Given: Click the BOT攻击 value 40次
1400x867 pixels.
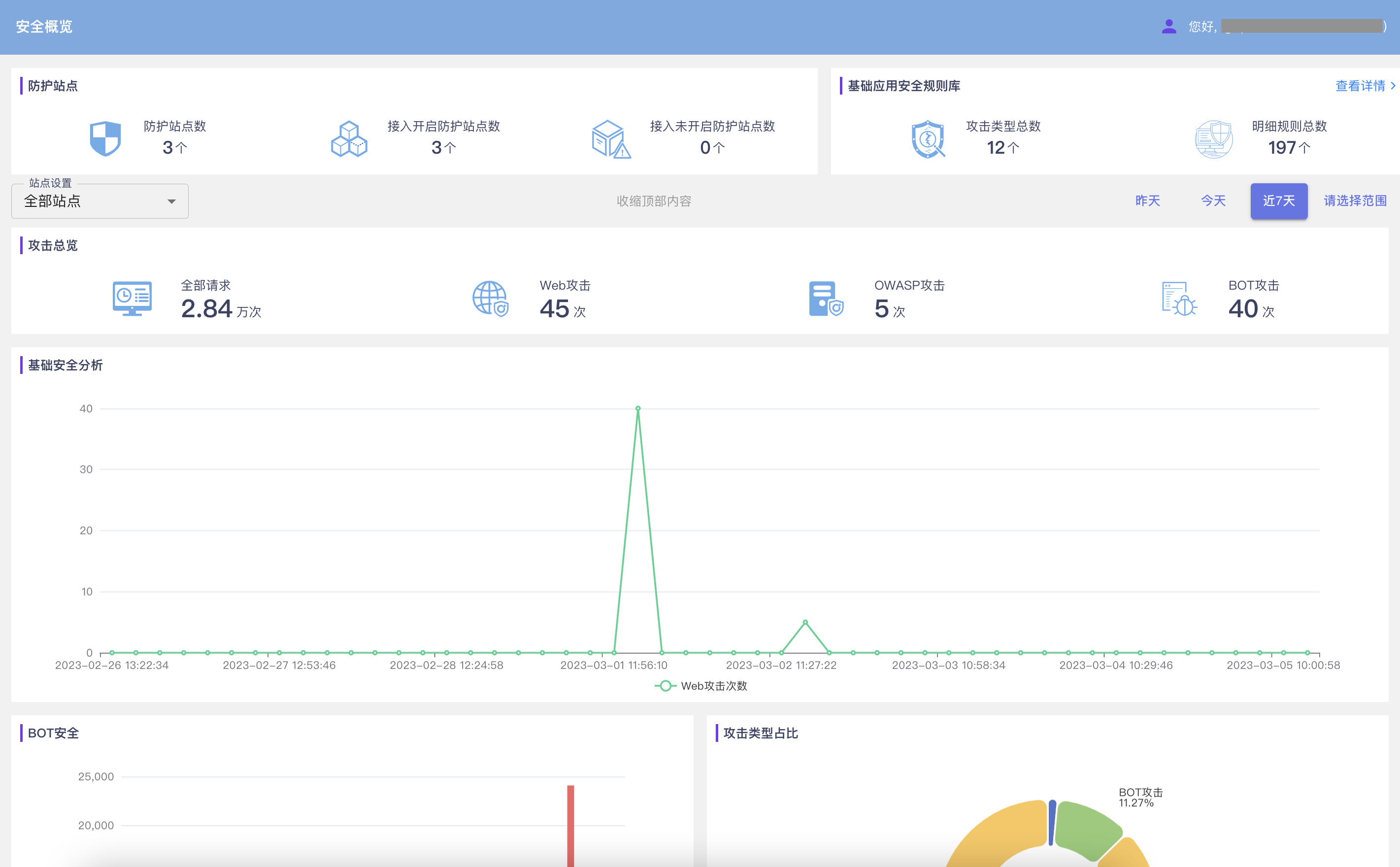Looking at the screenshot, I should (x=1252, y=308).
